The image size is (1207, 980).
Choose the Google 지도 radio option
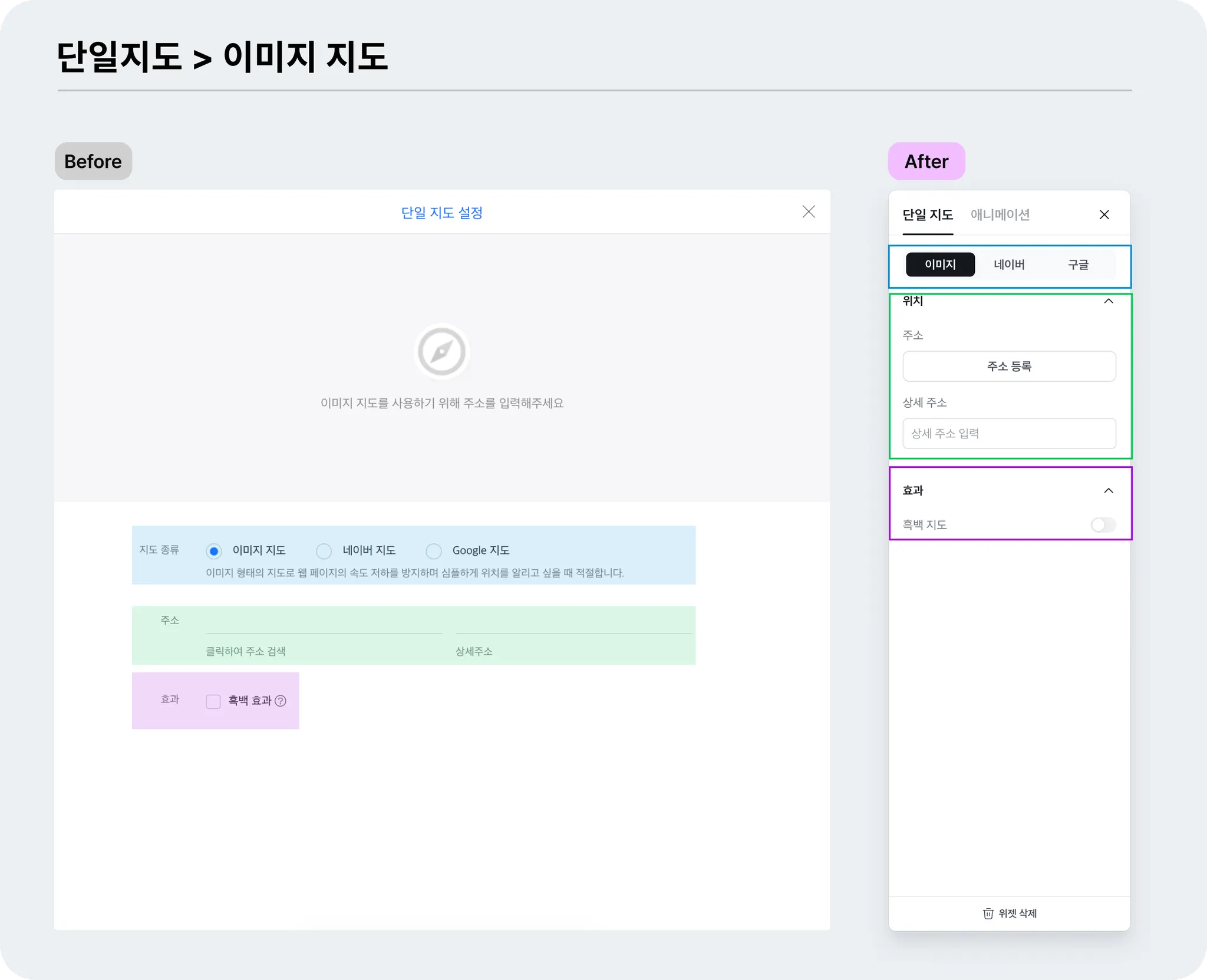(434, 551)
